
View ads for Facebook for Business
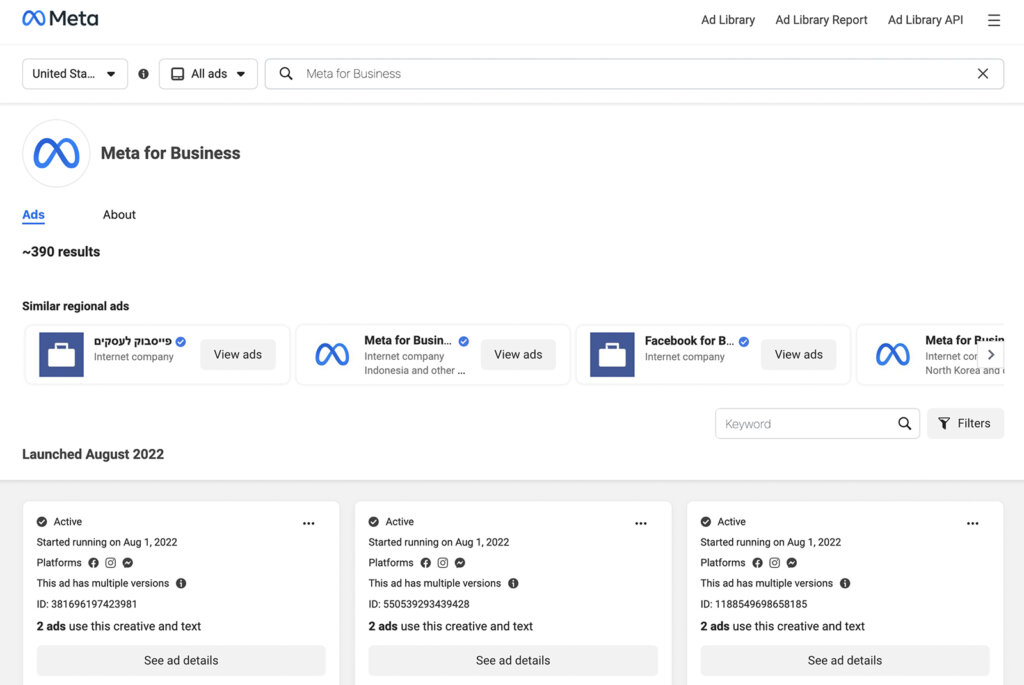pos(798,355)
